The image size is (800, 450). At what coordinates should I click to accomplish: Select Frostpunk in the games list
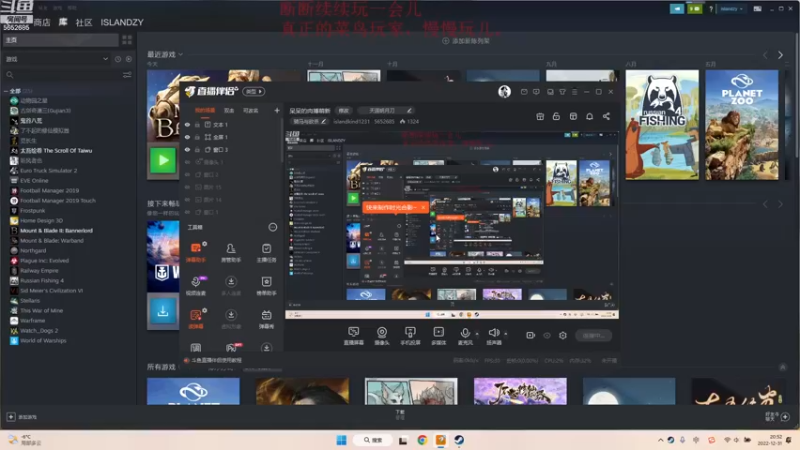(x=33, y=210)
